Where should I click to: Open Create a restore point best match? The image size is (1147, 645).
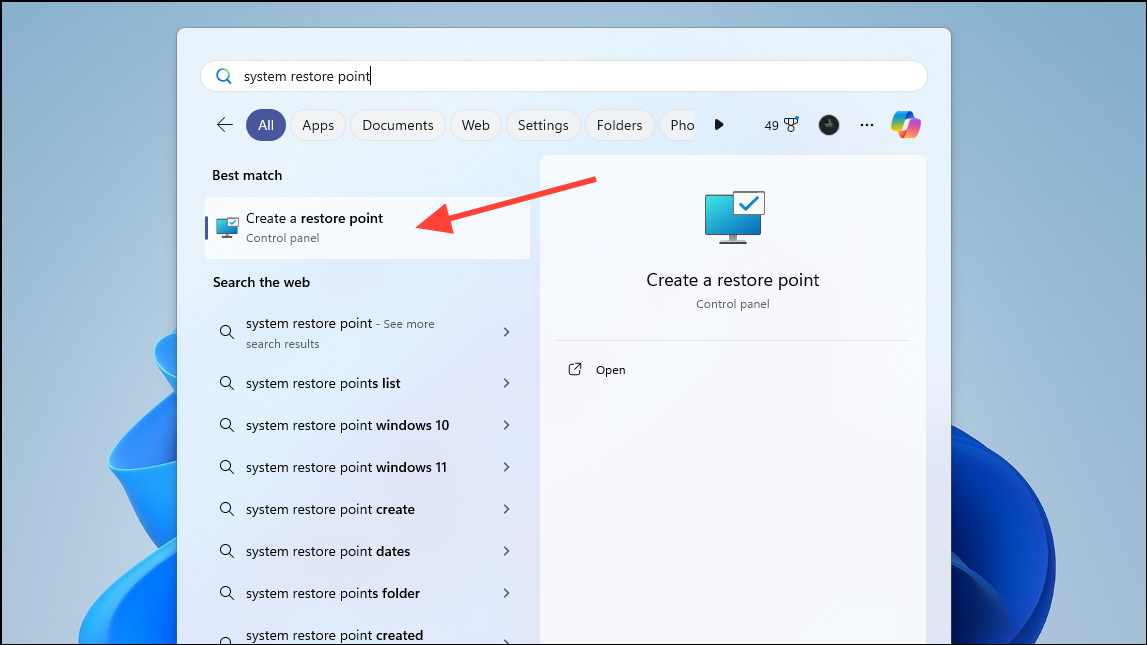(367, 227)
